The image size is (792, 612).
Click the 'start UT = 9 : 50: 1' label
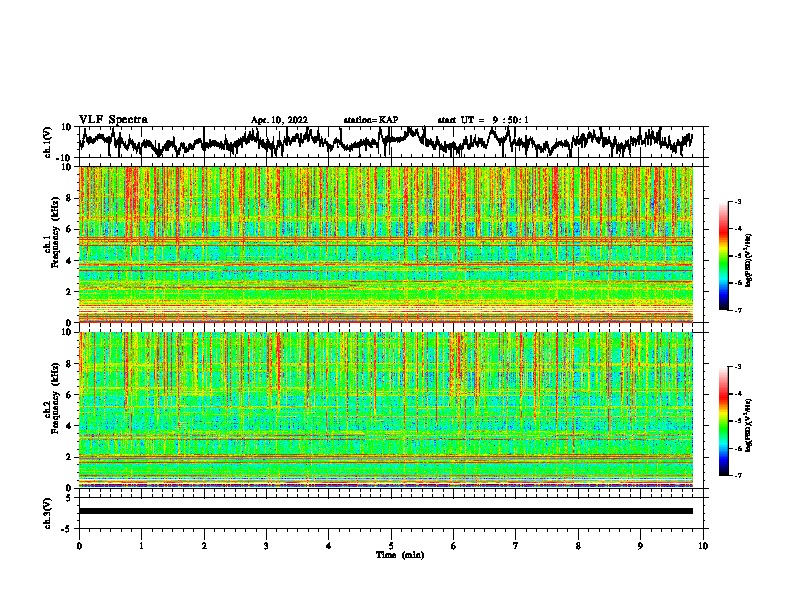click(x=483, y=120)
